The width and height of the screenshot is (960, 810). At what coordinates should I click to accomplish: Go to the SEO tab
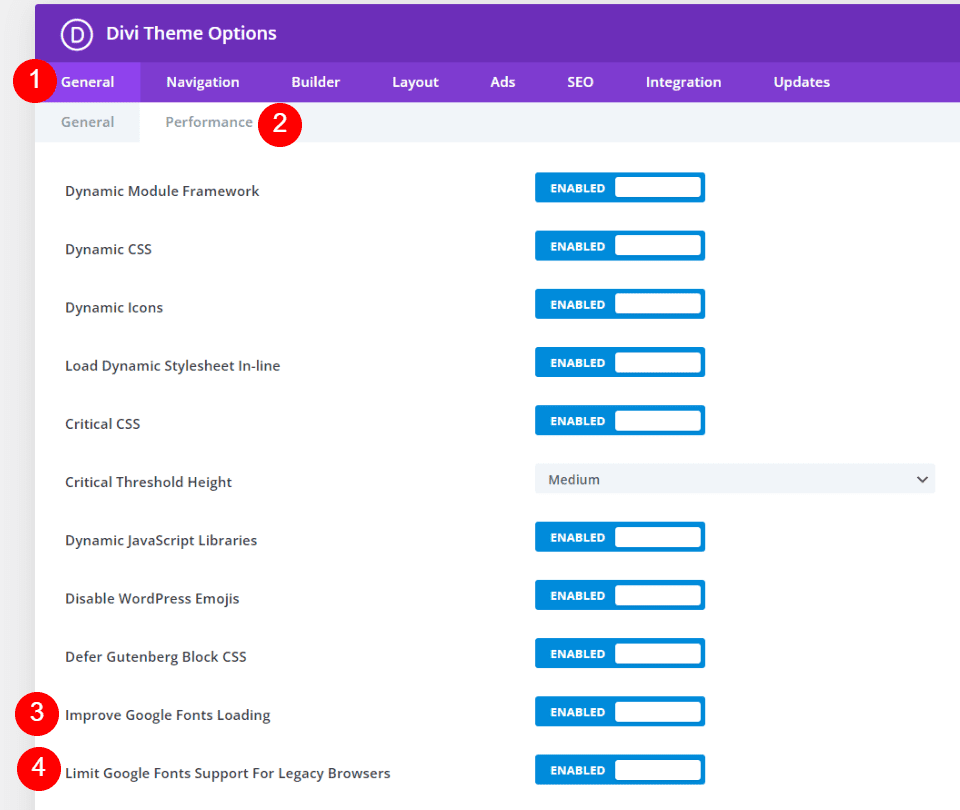click(x=580, y=82)
